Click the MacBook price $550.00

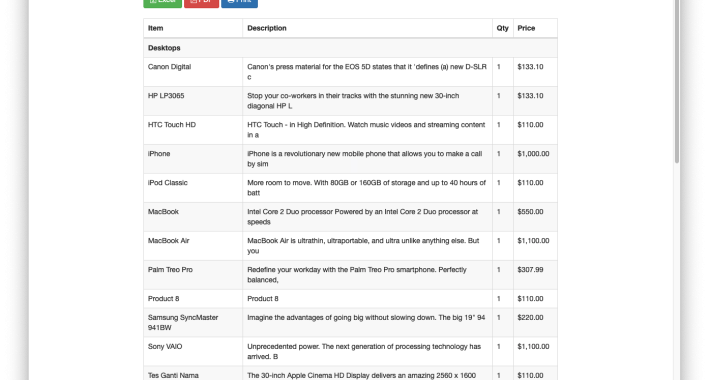(x=530, y=212)
